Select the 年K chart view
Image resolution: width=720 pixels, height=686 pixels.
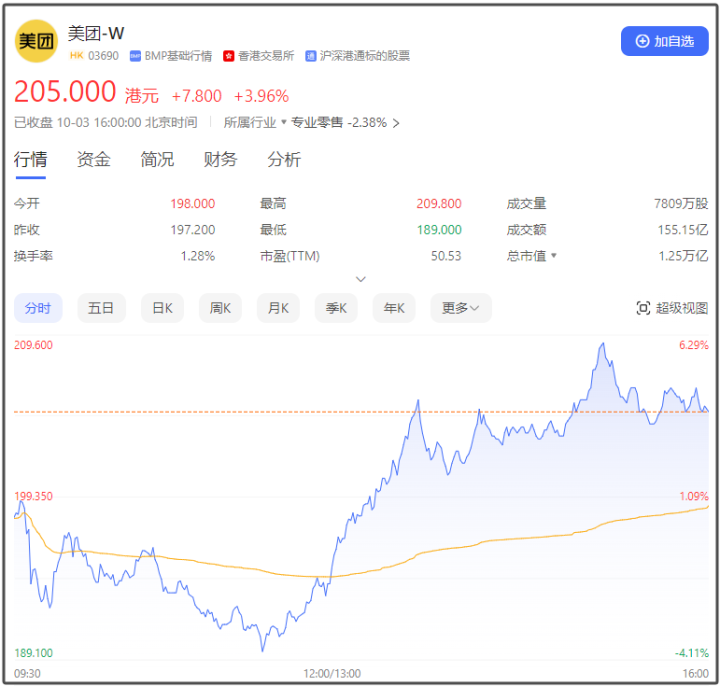point(394,308)
